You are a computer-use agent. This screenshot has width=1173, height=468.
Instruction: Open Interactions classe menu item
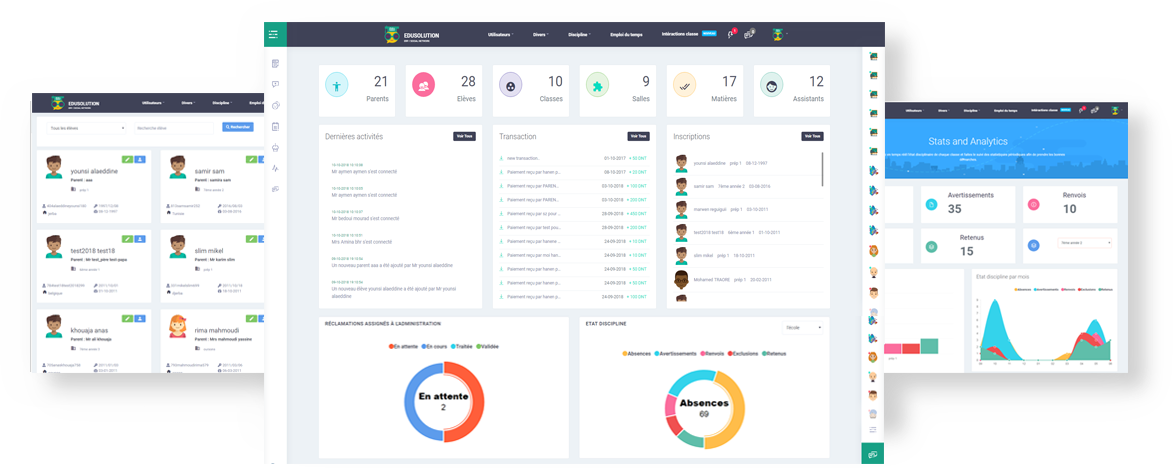(686, 34)
